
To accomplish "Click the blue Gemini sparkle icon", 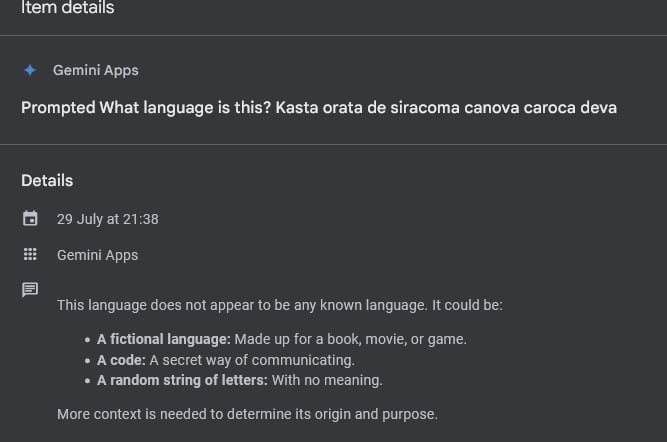I will coord(30,70).
